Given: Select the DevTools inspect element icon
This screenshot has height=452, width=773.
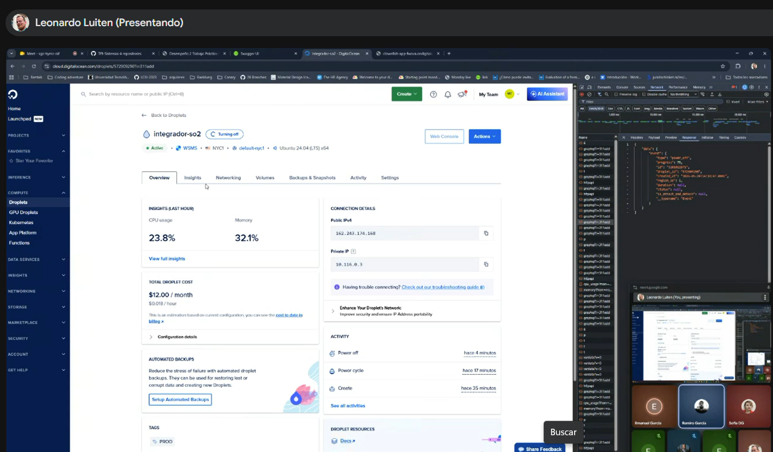Looking at the screenshot, I should 582,87.
